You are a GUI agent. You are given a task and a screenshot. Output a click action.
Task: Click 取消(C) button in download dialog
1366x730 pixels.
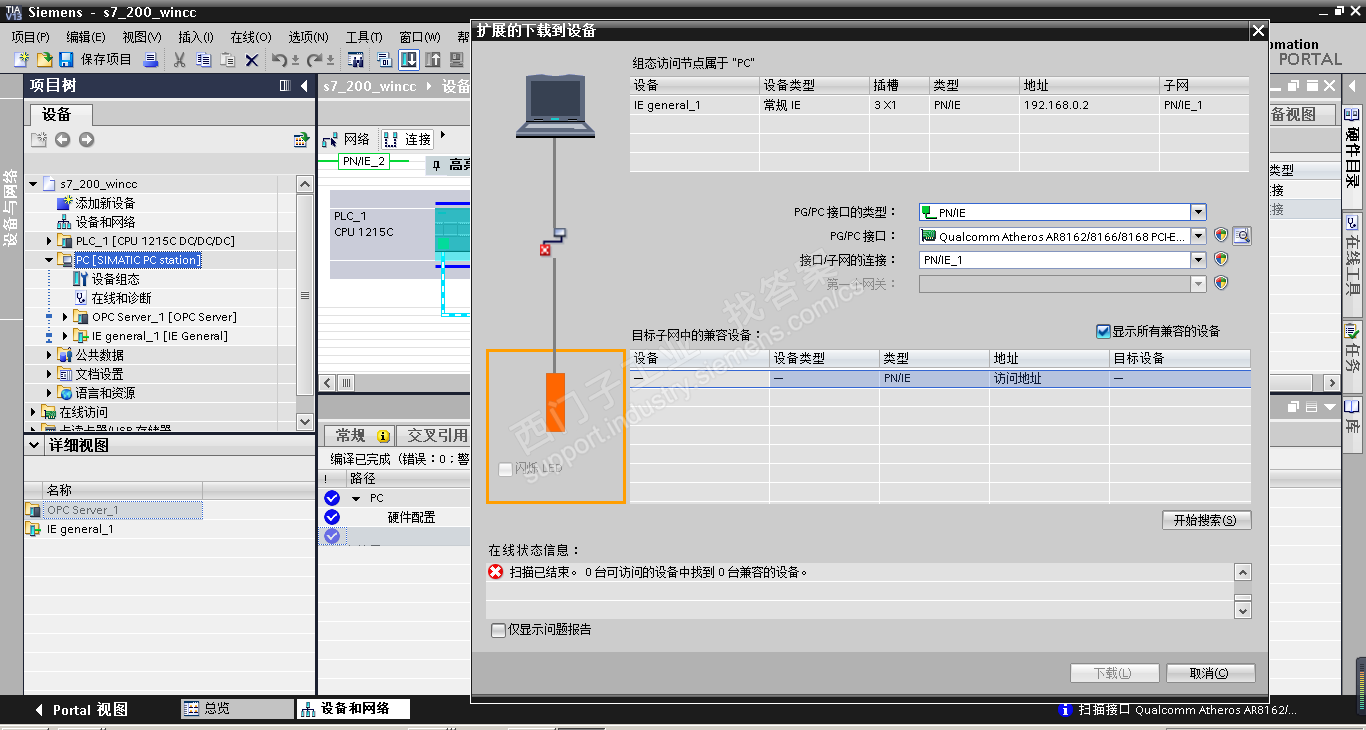1209,673
